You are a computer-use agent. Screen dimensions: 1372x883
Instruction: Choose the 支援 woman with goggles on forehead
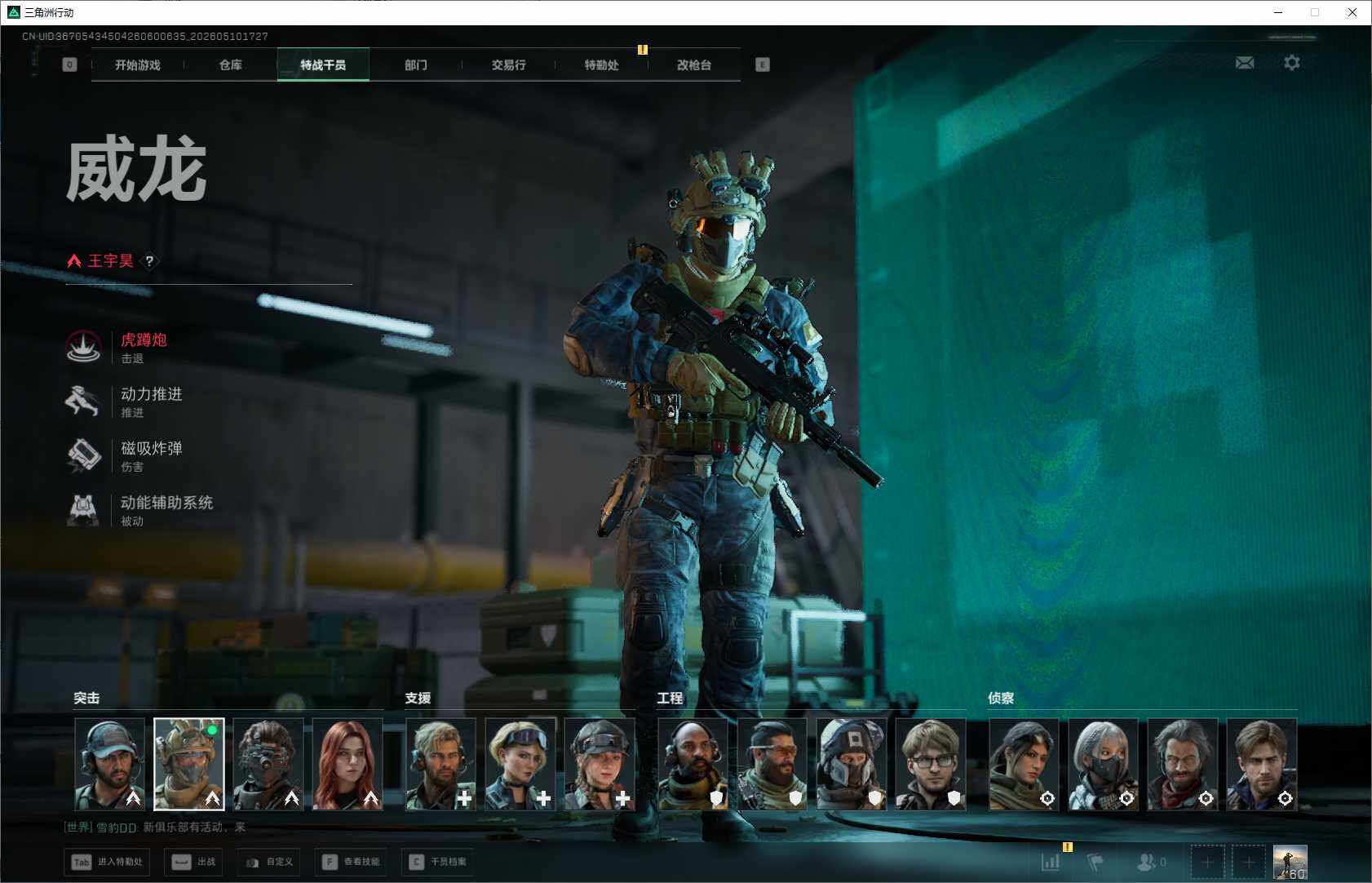tap(520, 765)
